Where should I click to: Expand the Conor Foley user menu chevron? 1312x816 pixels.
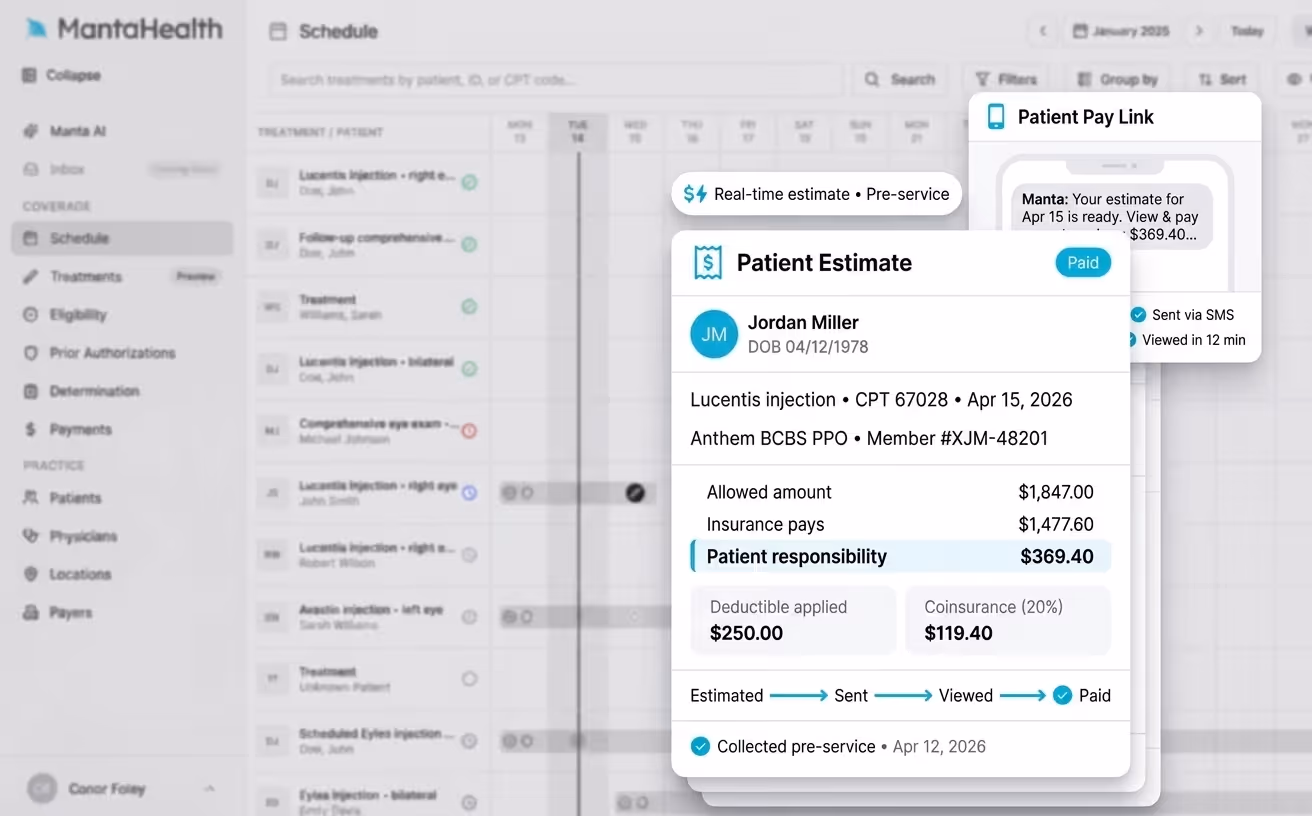point(209,789)
